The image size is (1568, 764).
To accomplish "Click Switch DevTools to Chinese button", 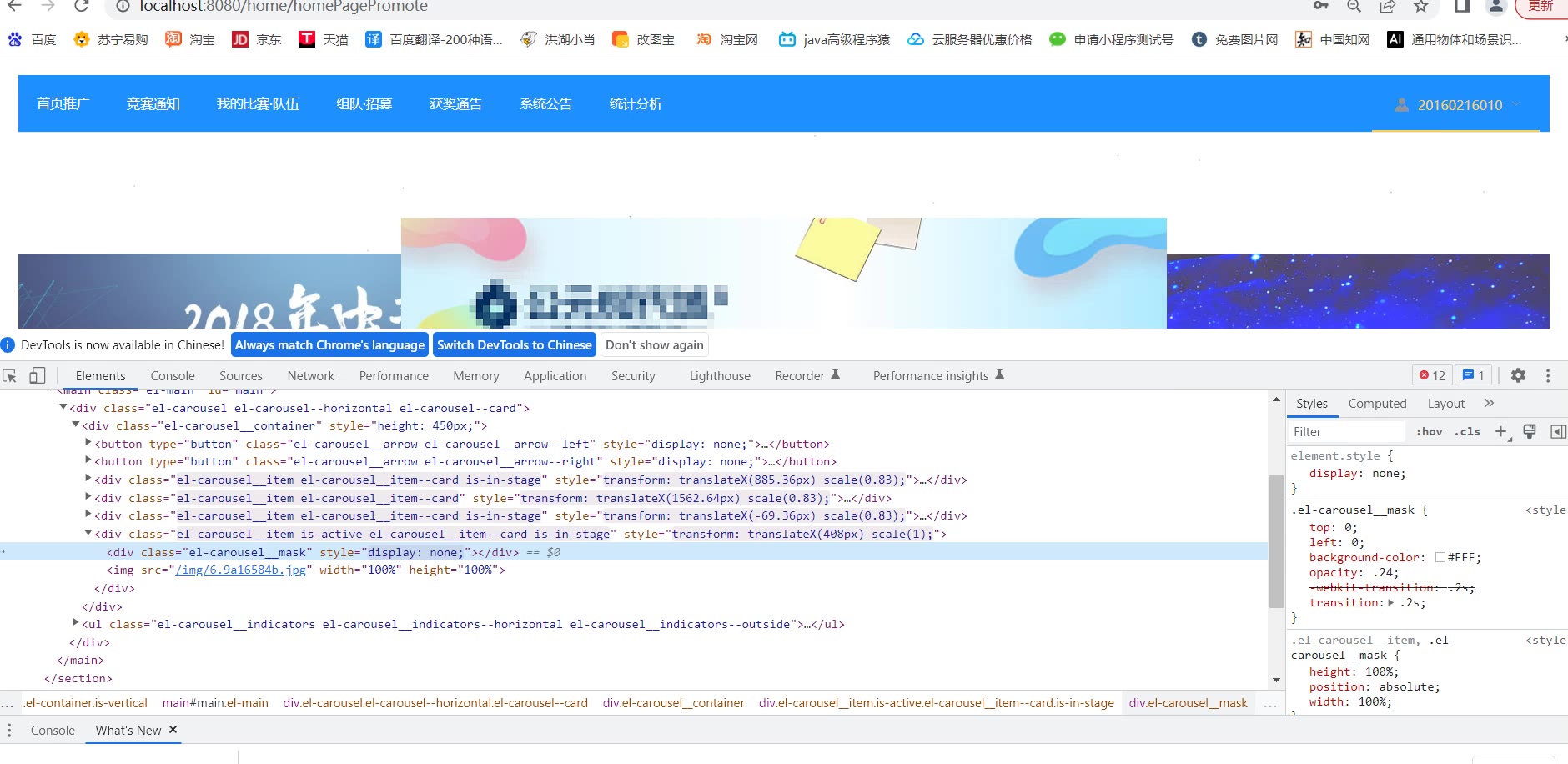I will click(514, 345).
